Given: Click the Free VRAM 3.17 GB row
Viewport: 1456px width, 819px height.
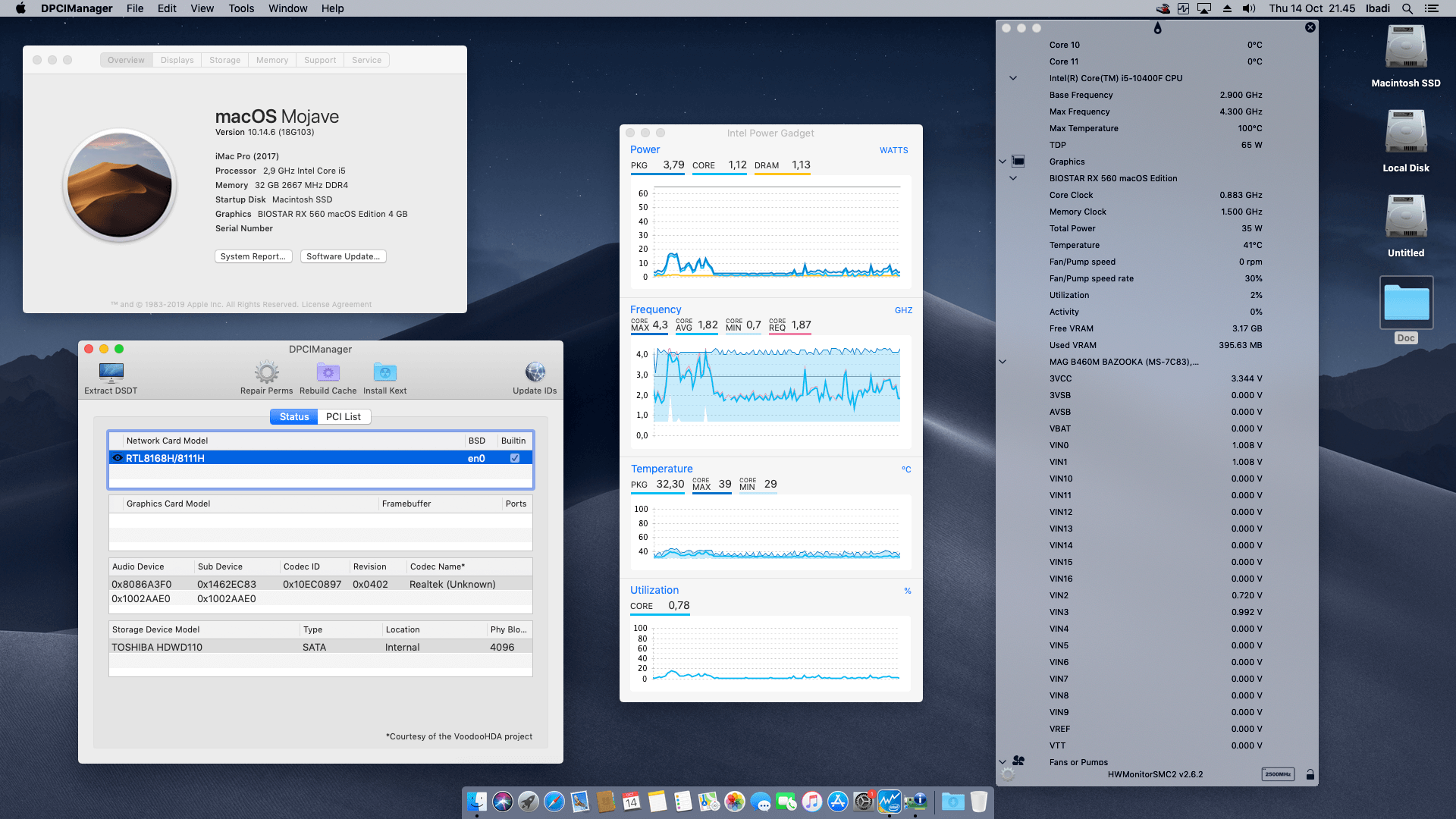Looking at the screenshot, I should [1156, 328].
